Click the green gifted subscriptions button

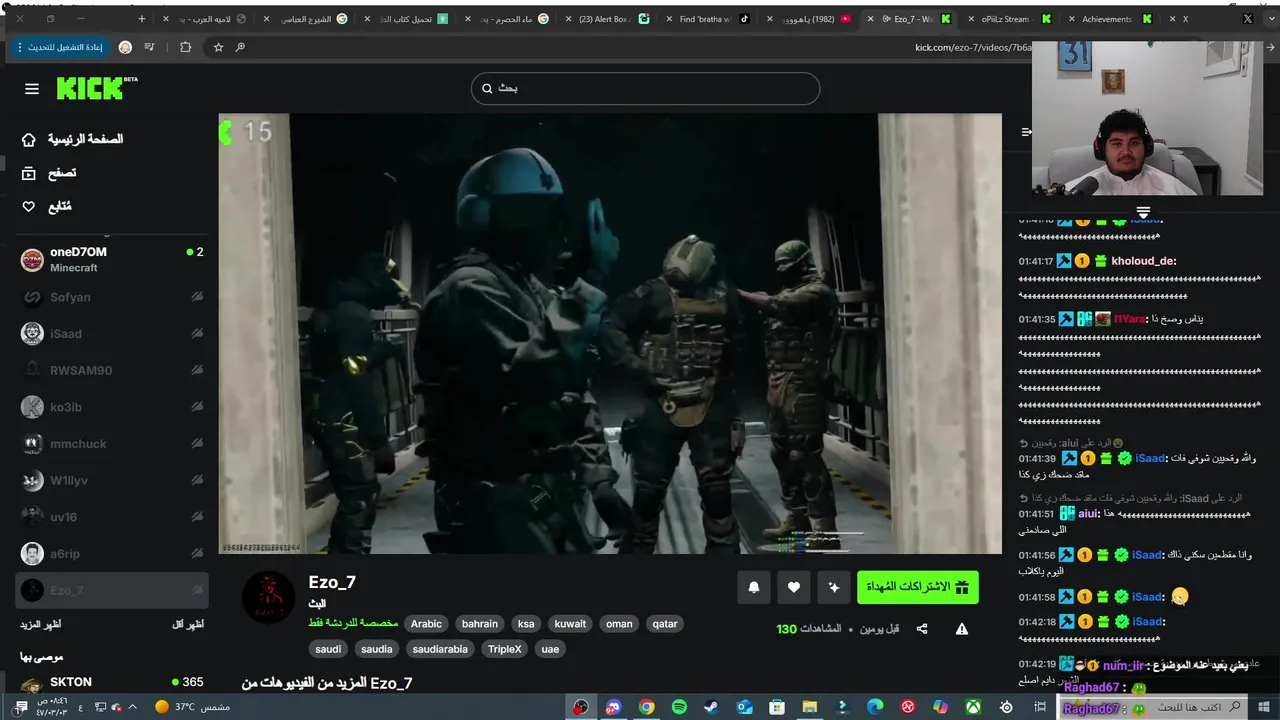click(918, 587)
